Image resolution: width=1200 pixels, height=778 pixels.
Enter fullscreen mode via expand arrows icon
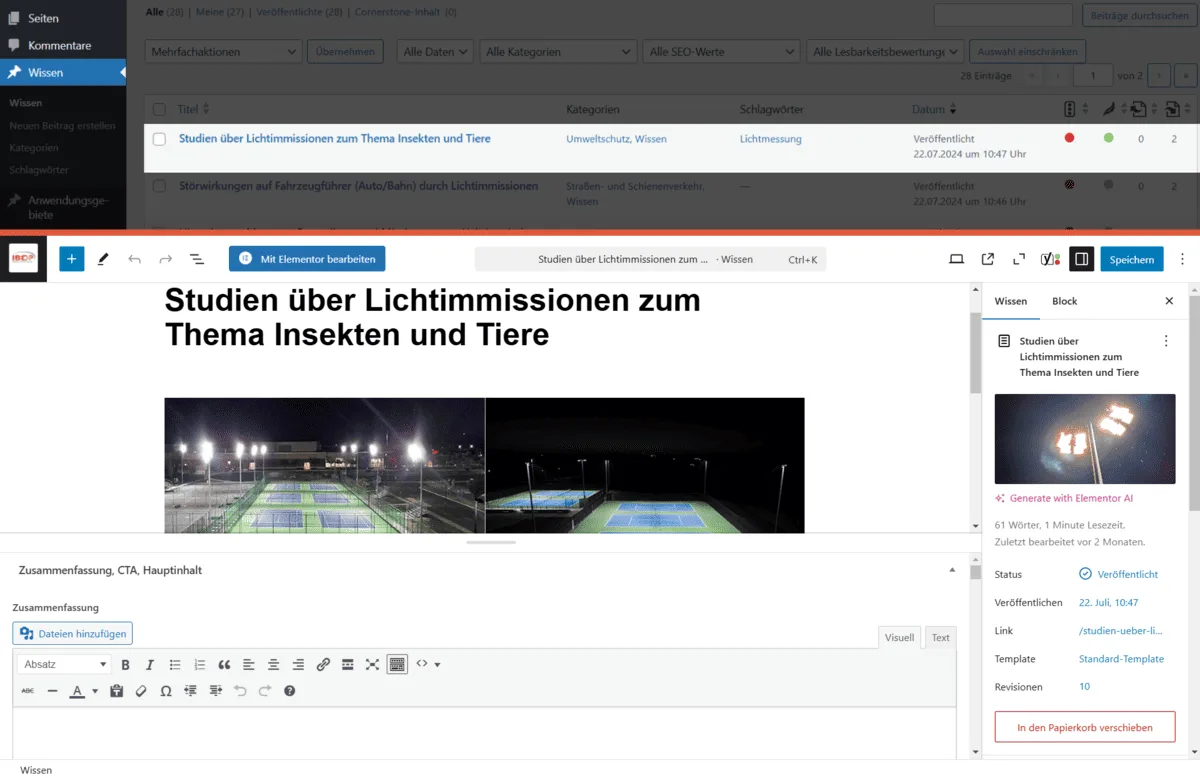(x=1019, y=259)
